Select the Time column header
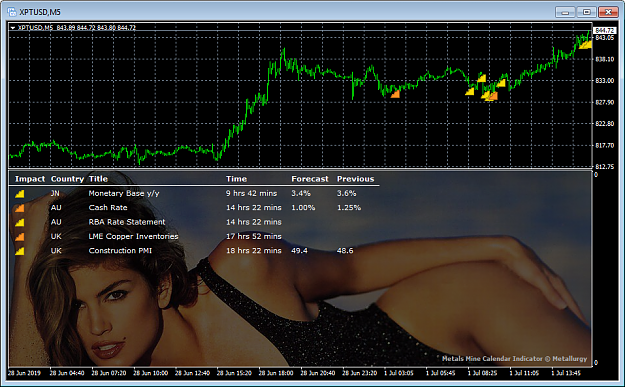This screenshot has width=625, height=387. [x=236, y=179]
